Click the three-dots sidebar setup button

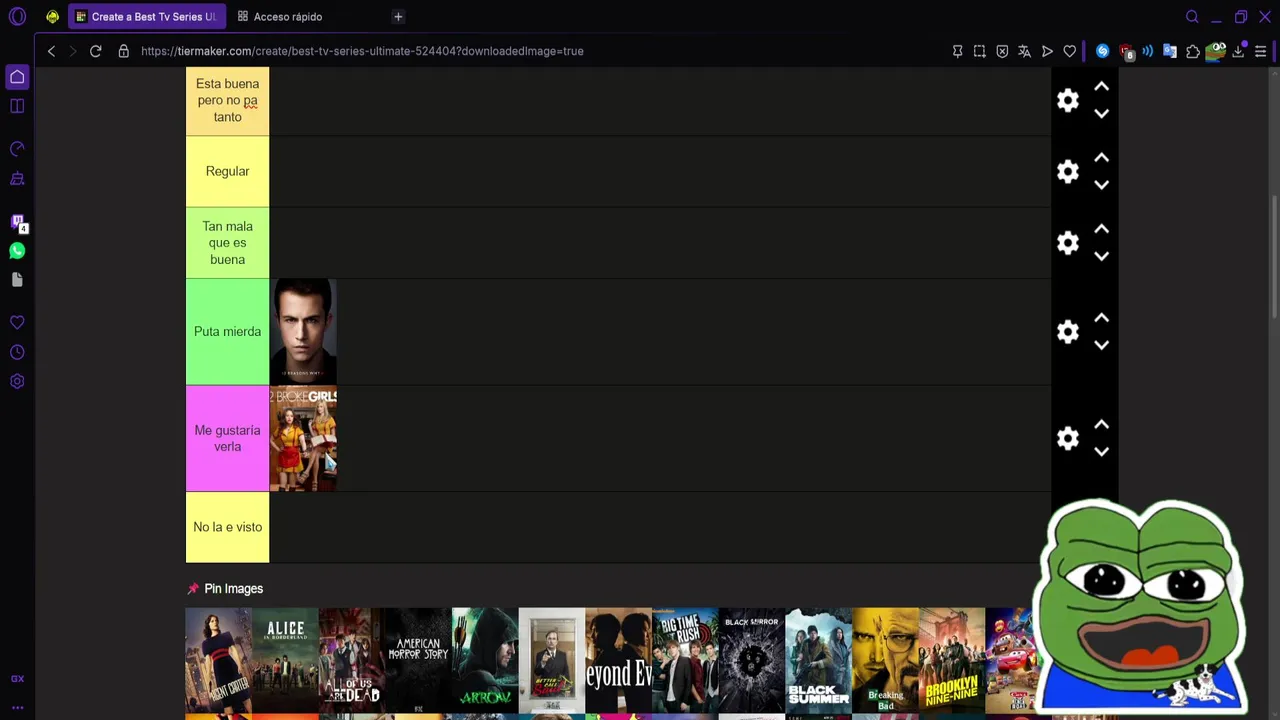tap(17, 707)
